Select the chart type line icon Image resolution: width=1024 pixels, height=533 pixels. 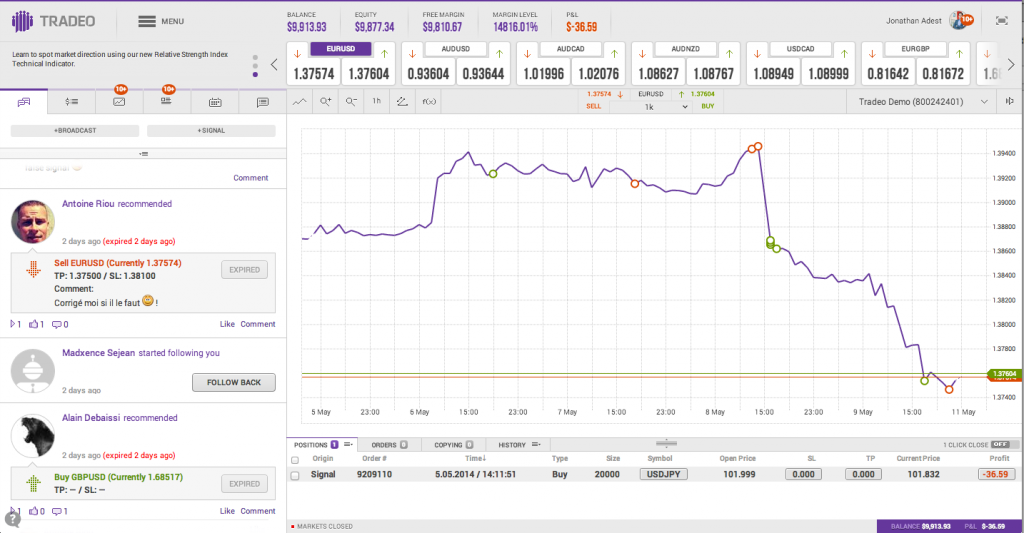point(300,101)
